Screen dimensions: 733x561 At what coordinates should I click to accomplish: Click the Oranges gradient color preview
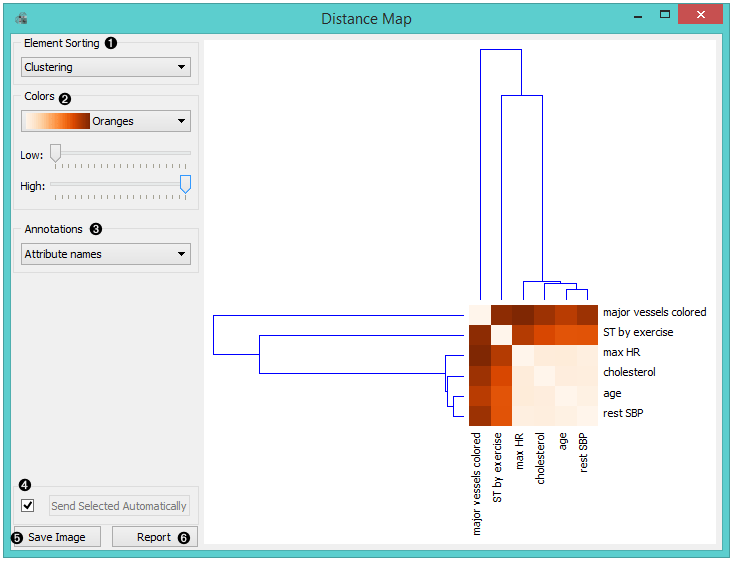click(57, 121)
